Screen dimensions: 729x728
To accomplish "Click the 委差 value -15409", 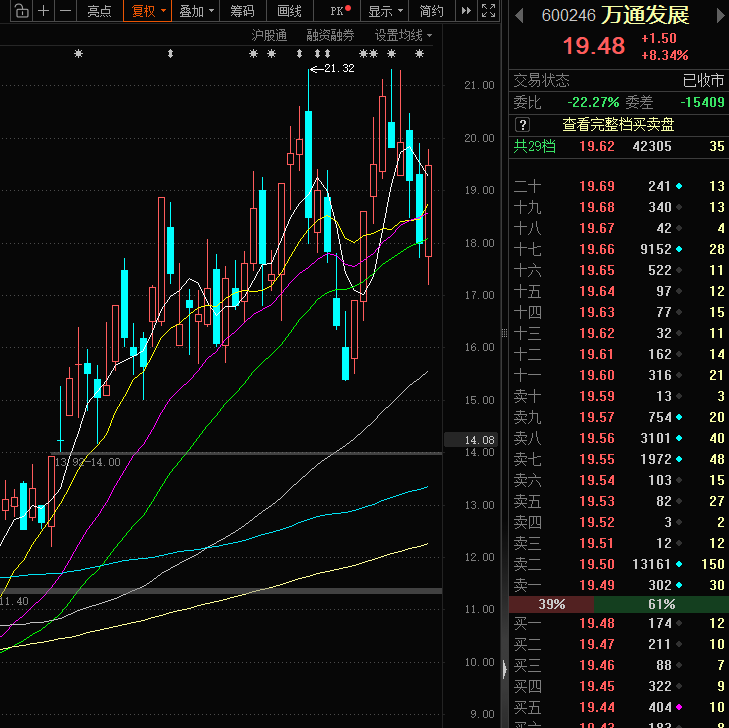I will point(702,102).
